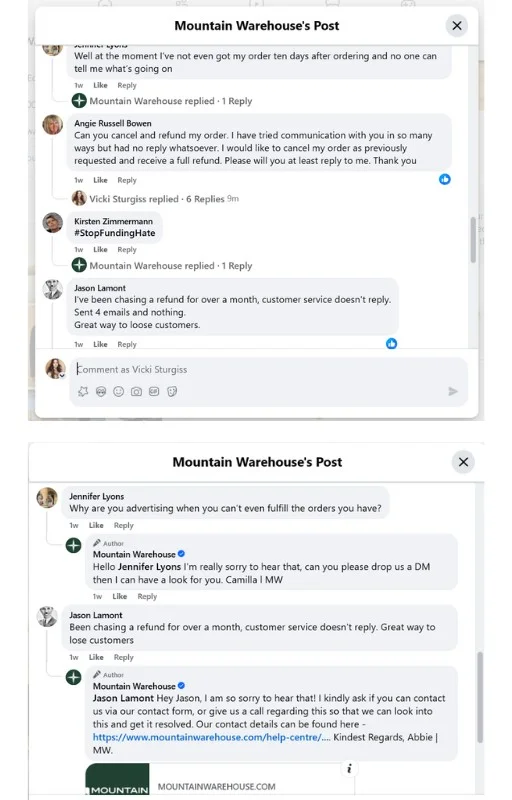Click the send arrow icon

coord(453,391)
